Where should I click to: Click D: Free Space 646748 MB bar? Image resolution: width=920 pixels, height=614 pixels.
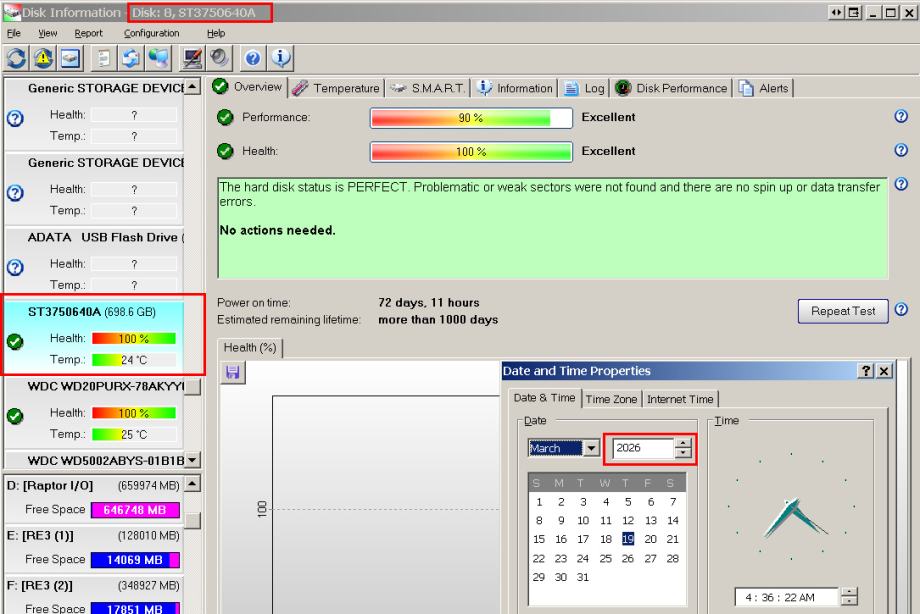pos(135,510)
